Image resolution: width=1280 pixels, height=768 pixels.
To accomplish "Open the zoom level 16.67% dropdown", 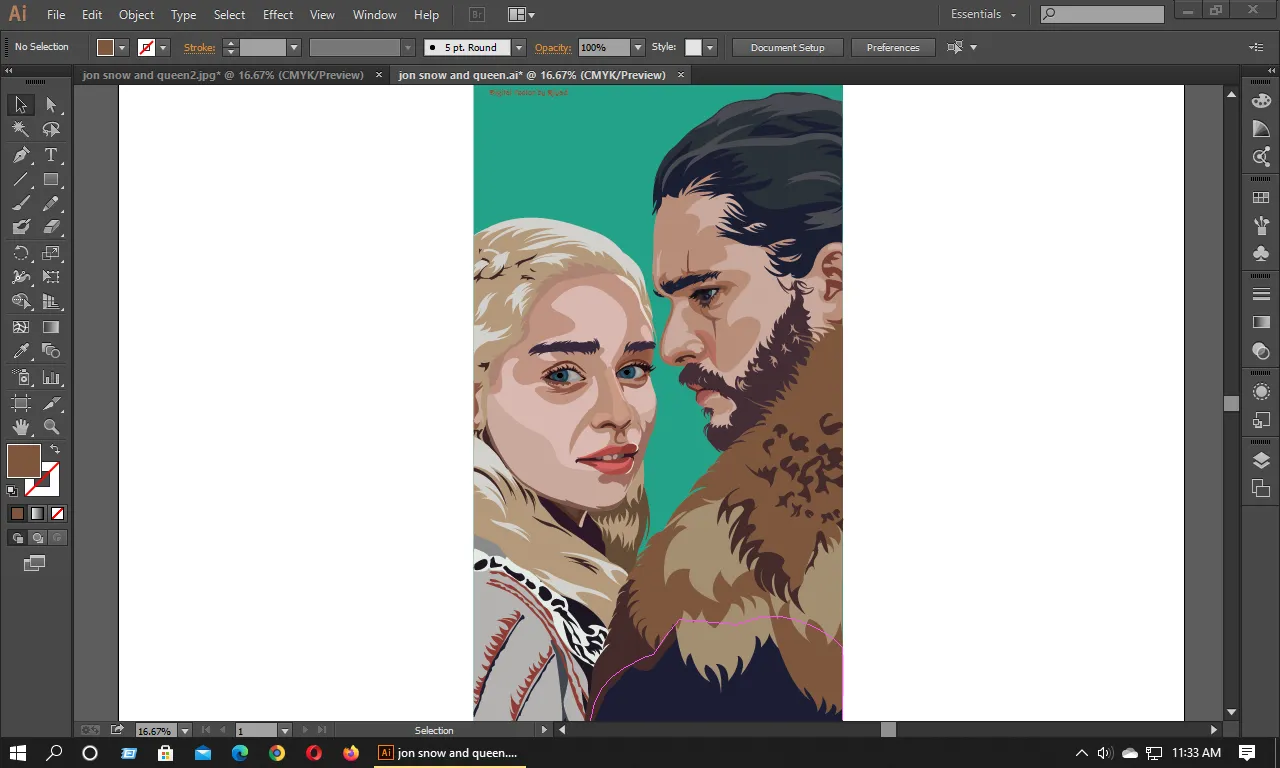I will (184, 731).
